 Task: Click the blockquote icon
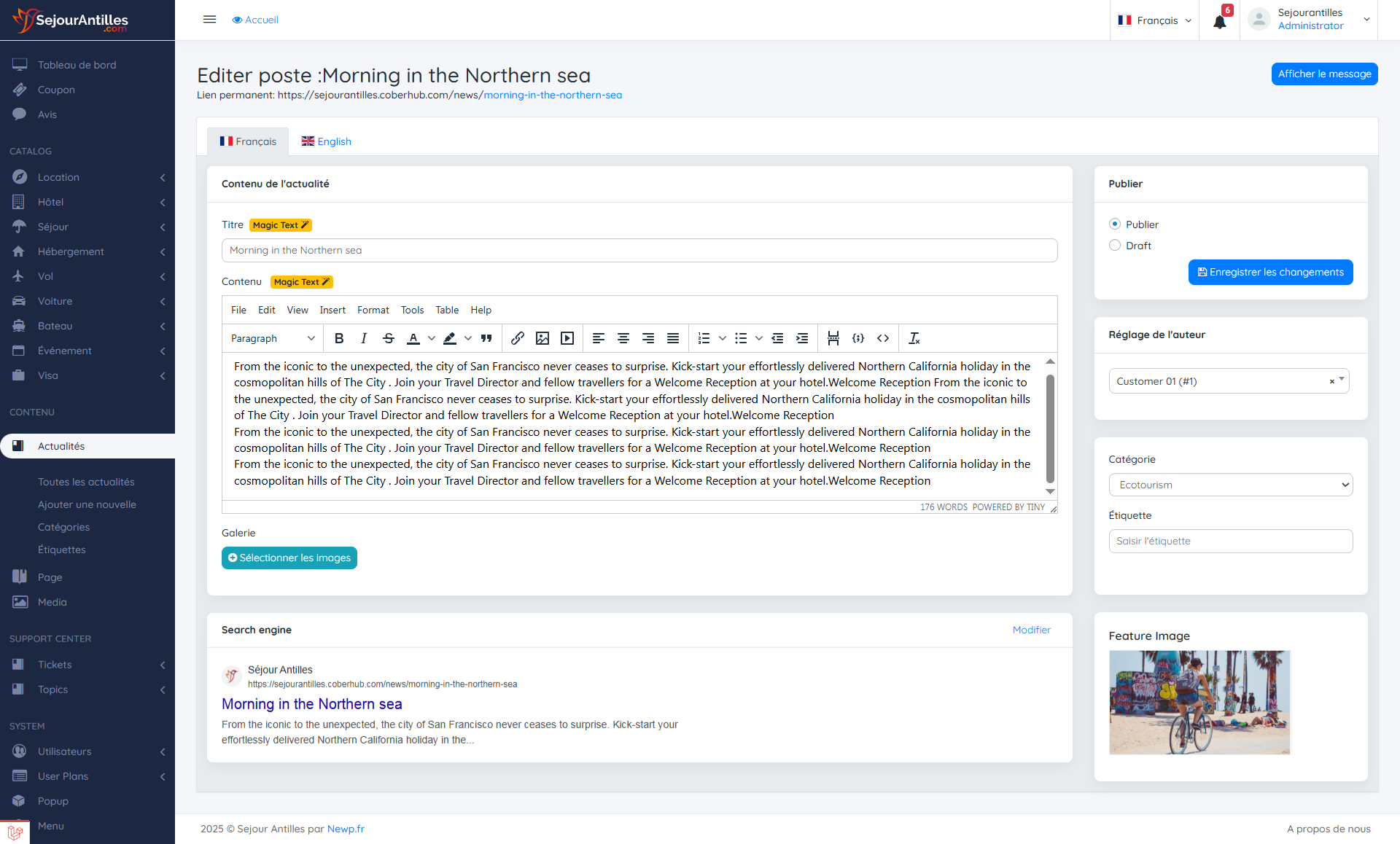coord(486,338)
